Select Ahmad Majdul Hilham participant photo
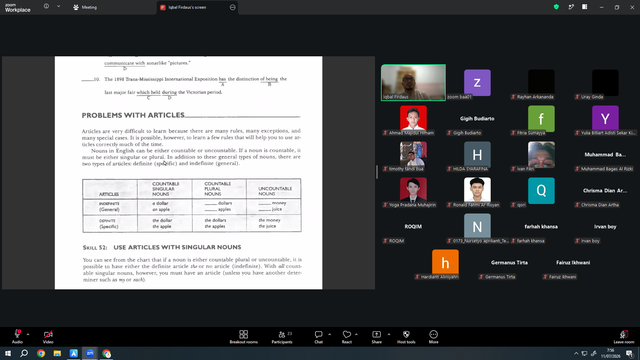640x360 pixels. coord(413,118)
